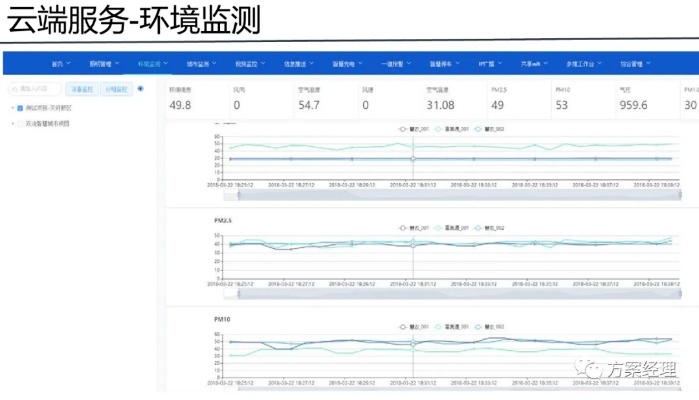Click the middle legend marker of the topmost chart
This screenshot has height=400, width=699.
coord(440,130)
